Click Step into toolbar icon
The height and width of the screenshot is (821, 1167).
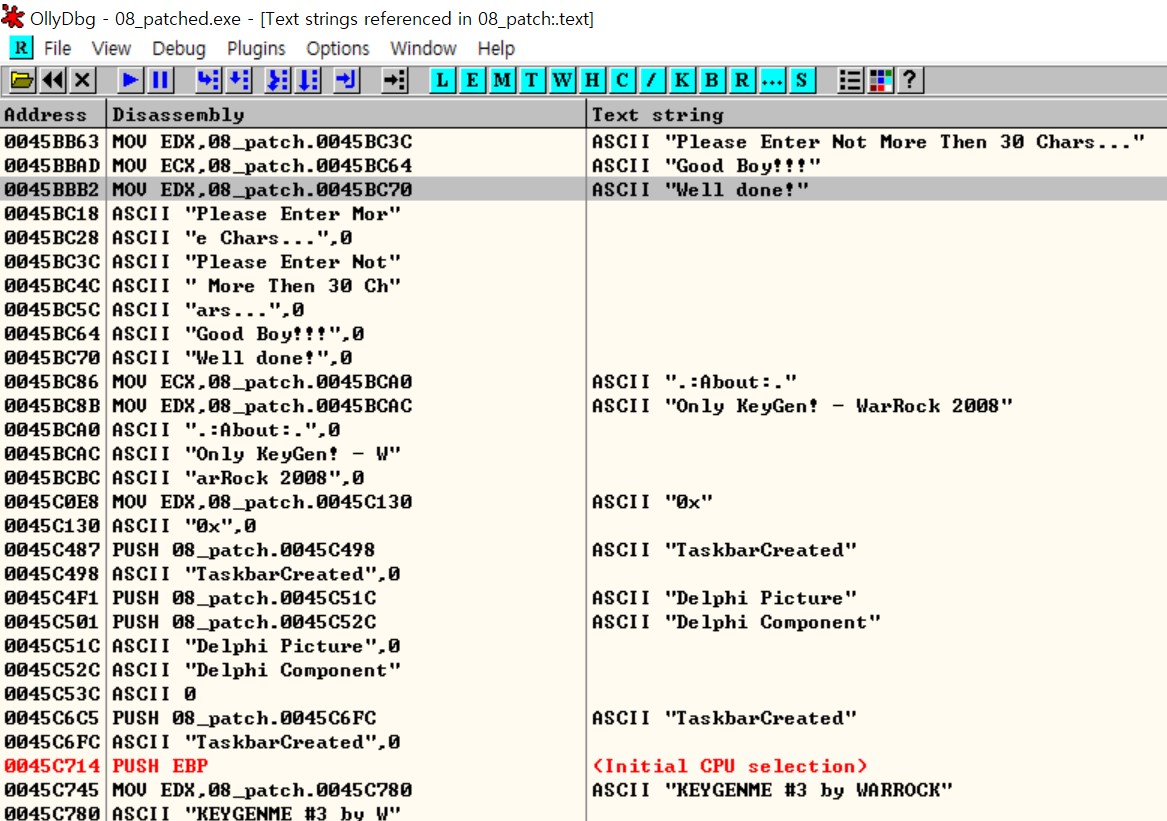[208, 80]
